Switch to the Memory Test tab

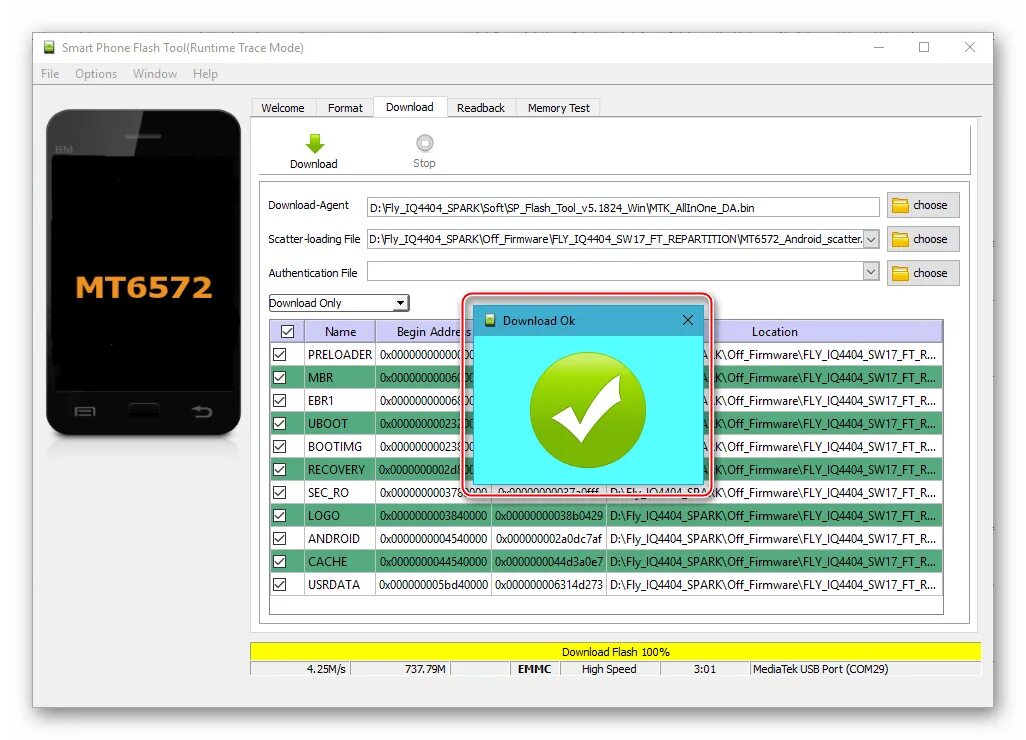coord(559,108)
